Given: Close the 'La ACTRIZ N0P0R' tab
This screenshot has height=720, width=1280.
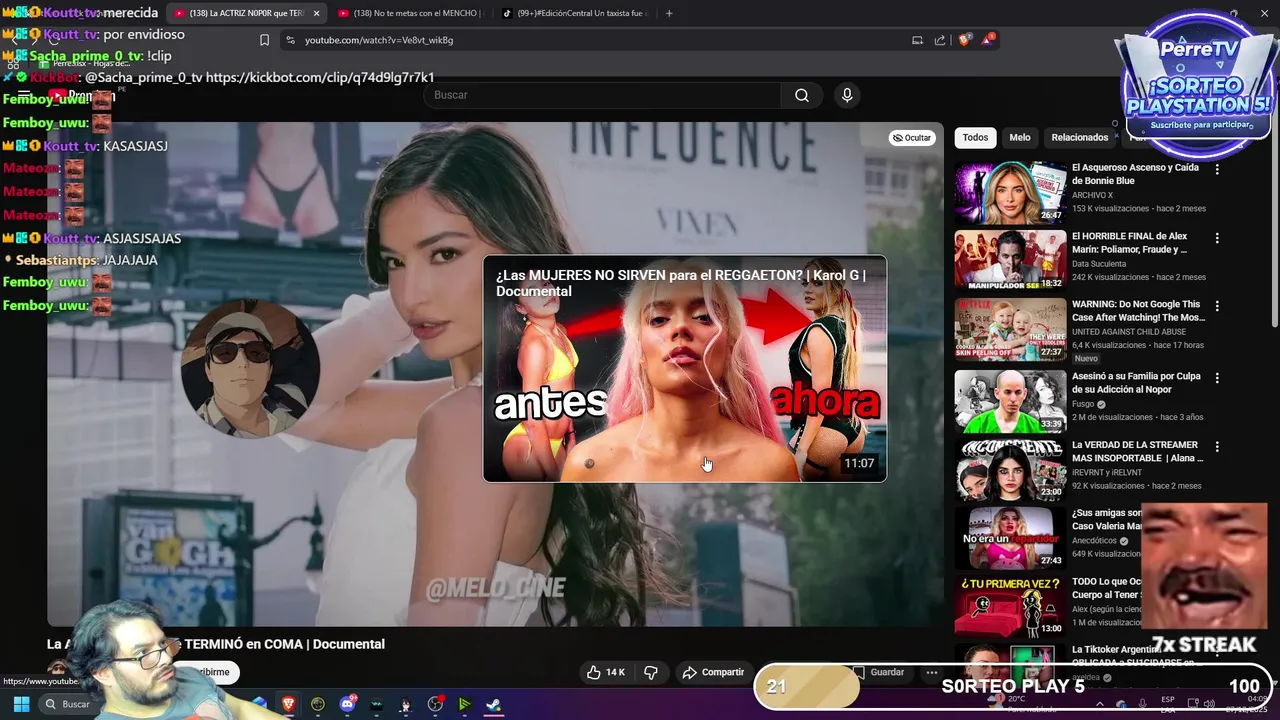Looking at the screenshot, I should click(x=317, y=13).
